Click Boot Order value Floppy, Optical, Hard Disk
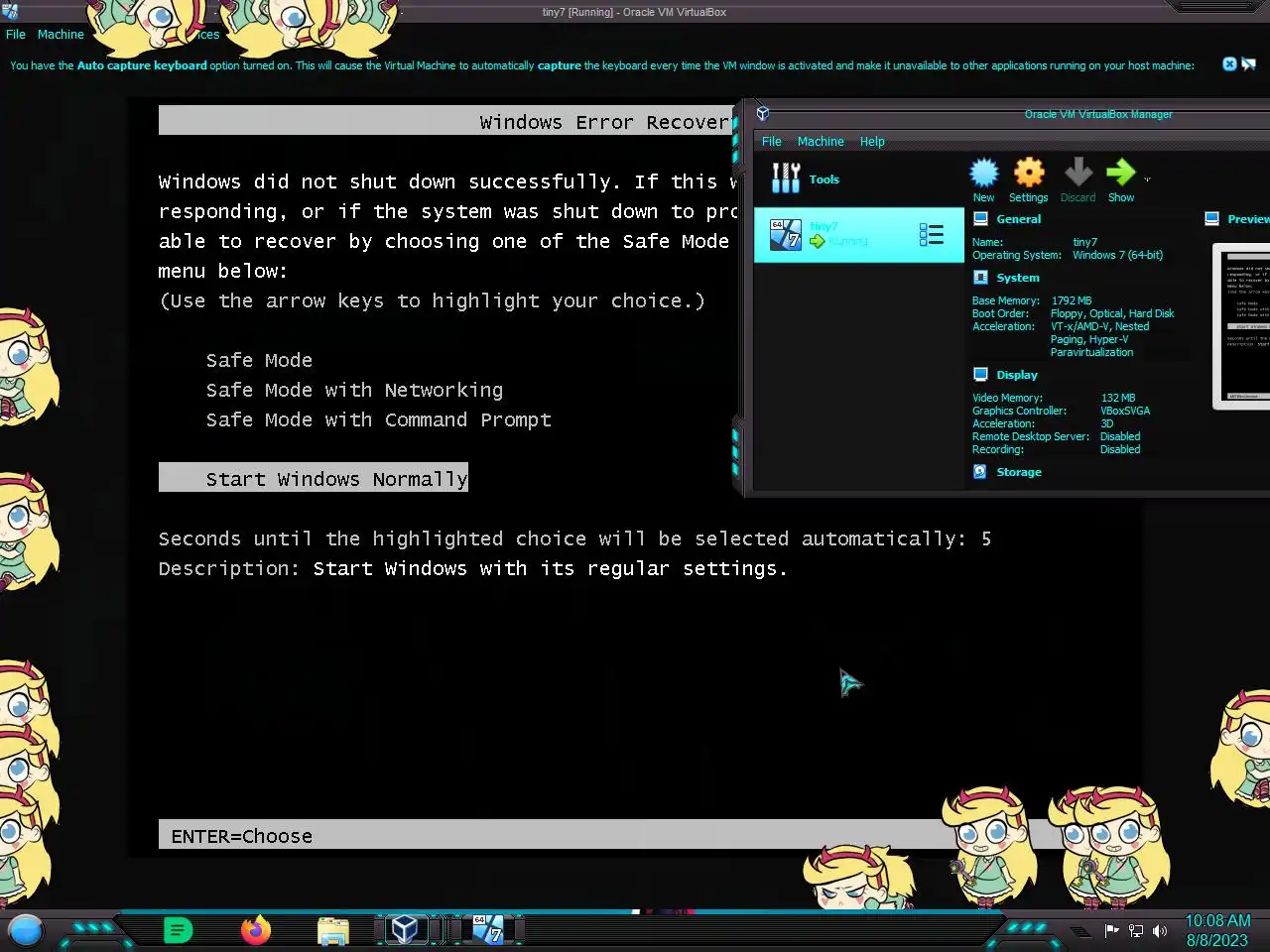This screenshot has width=1270, height=952. 1112,313
